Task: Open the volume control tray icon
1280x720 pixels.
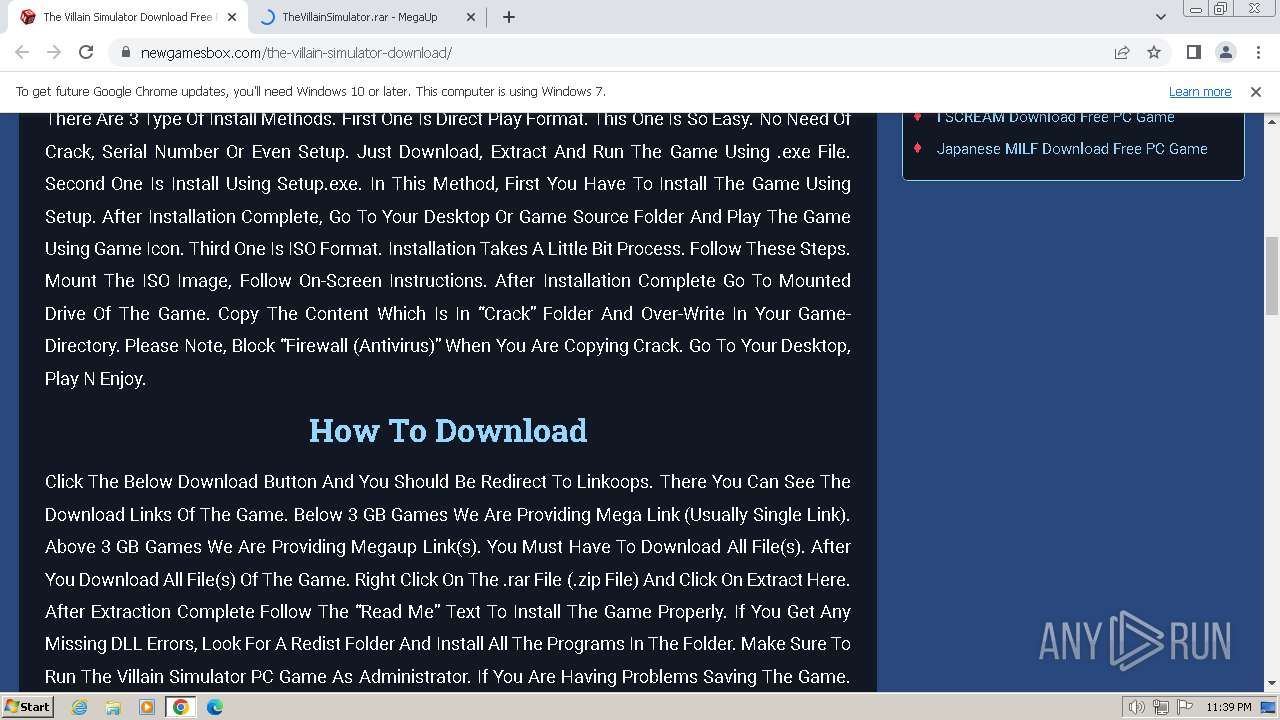Action: pos(1137,707)
